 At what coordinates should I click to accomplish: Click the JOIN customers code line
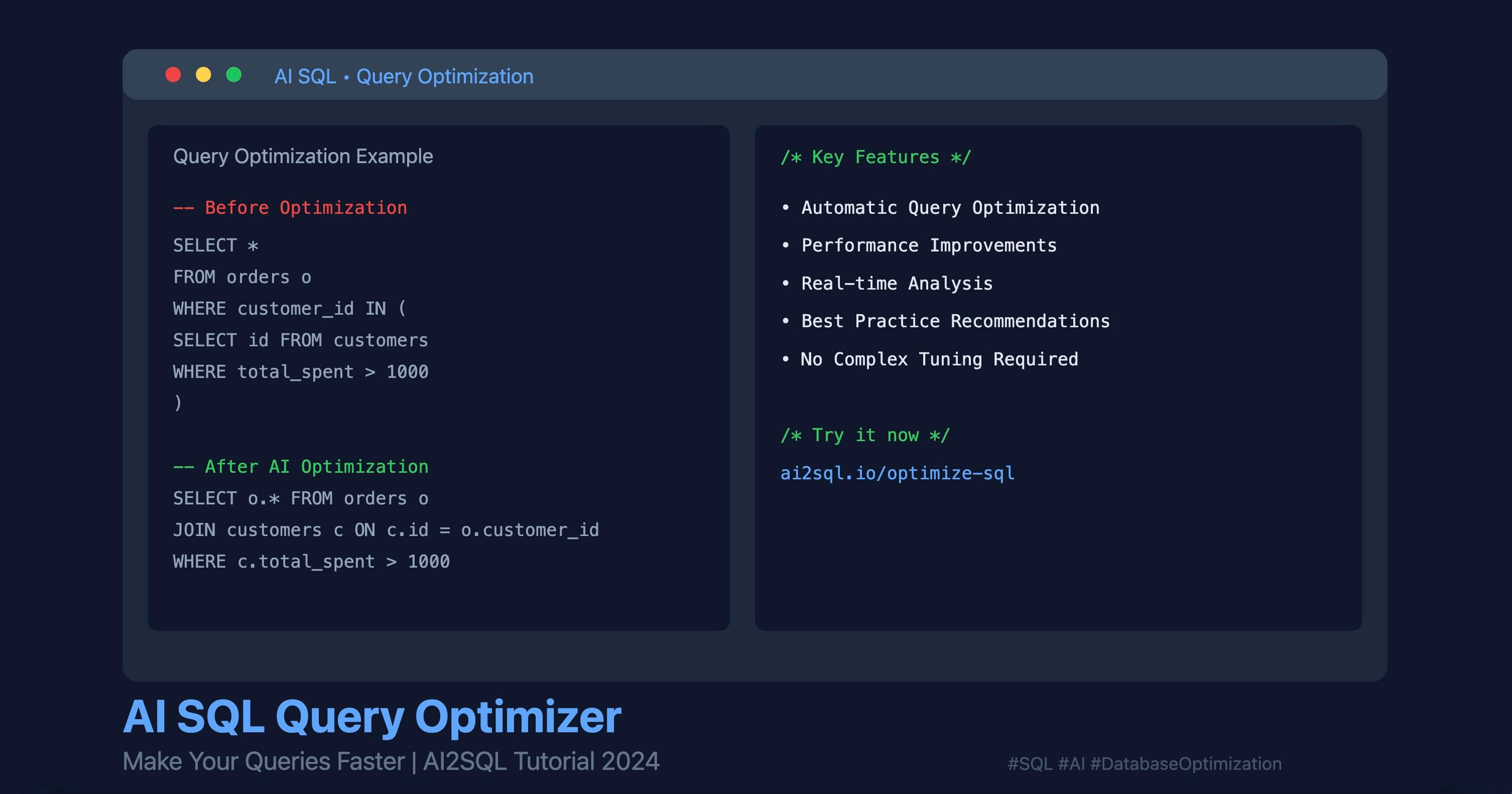(386, 530)
